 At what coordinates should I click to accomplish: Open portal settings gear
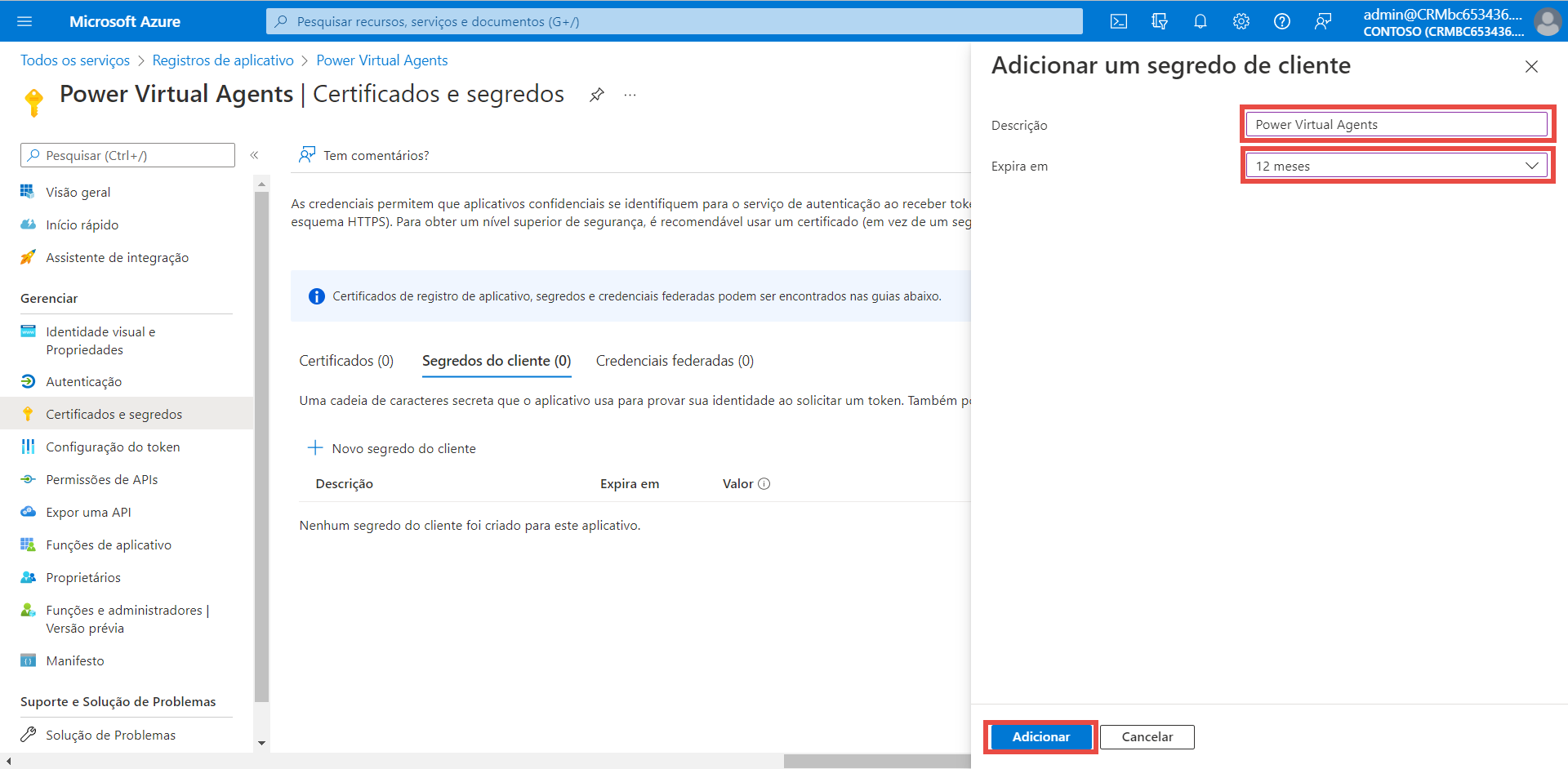pos(1241,21)
